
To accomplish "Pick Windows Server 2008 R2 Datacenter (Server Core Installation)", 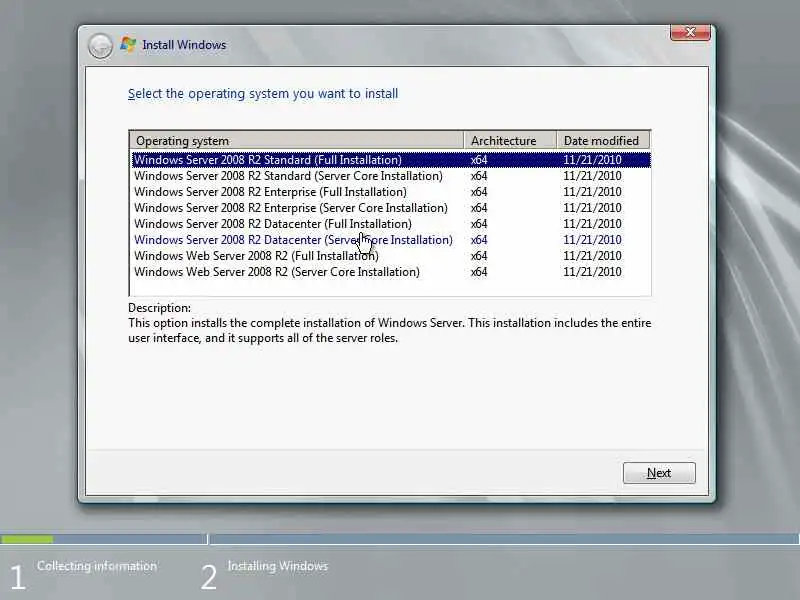I will [391, 240].
